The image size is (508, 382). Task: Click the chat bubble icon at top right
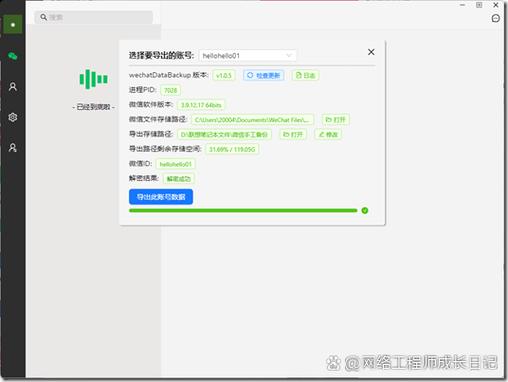pyautogui.click(x=496, y=18)
